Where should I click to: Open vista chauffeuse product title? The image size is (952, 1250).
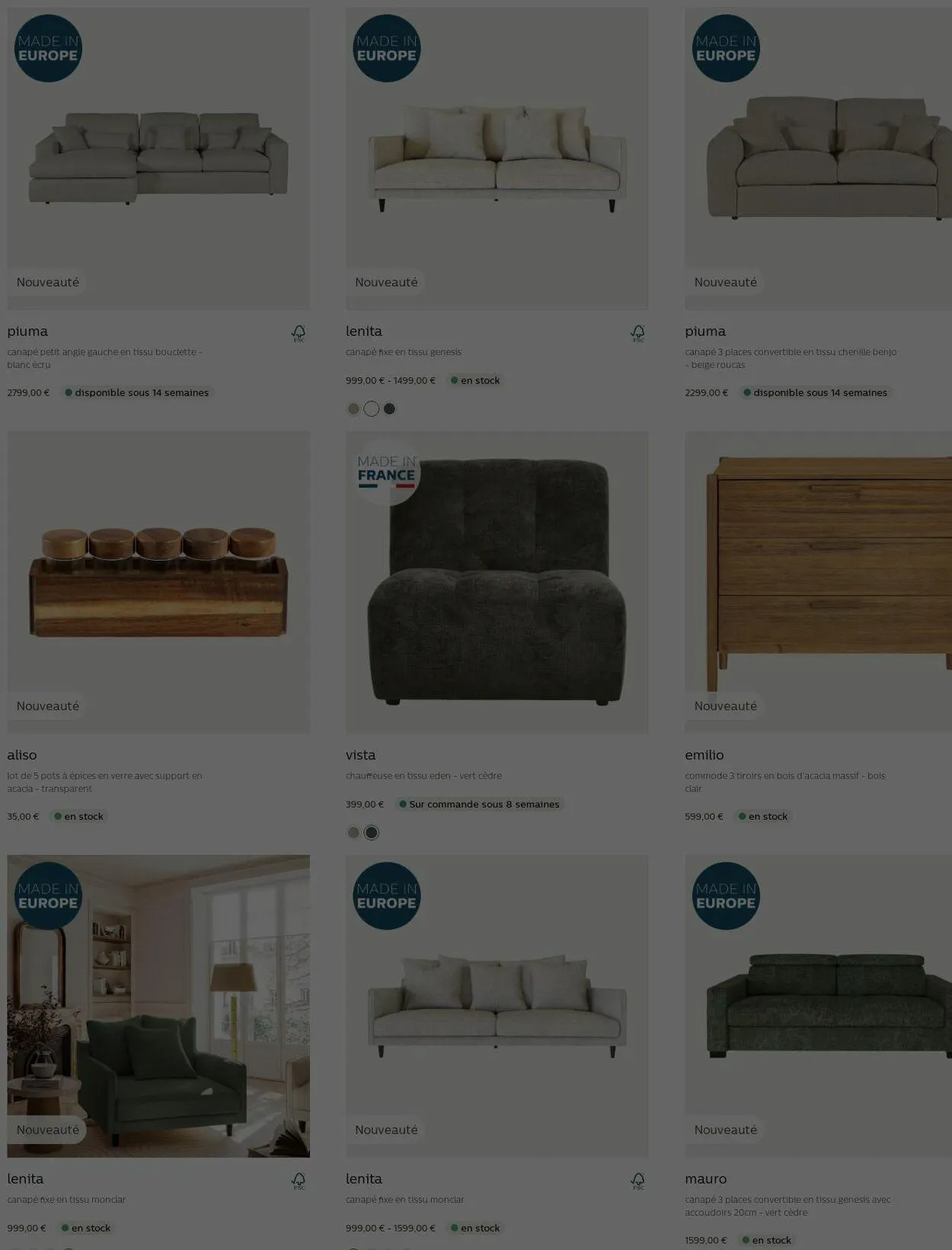(x=360, y=755)
